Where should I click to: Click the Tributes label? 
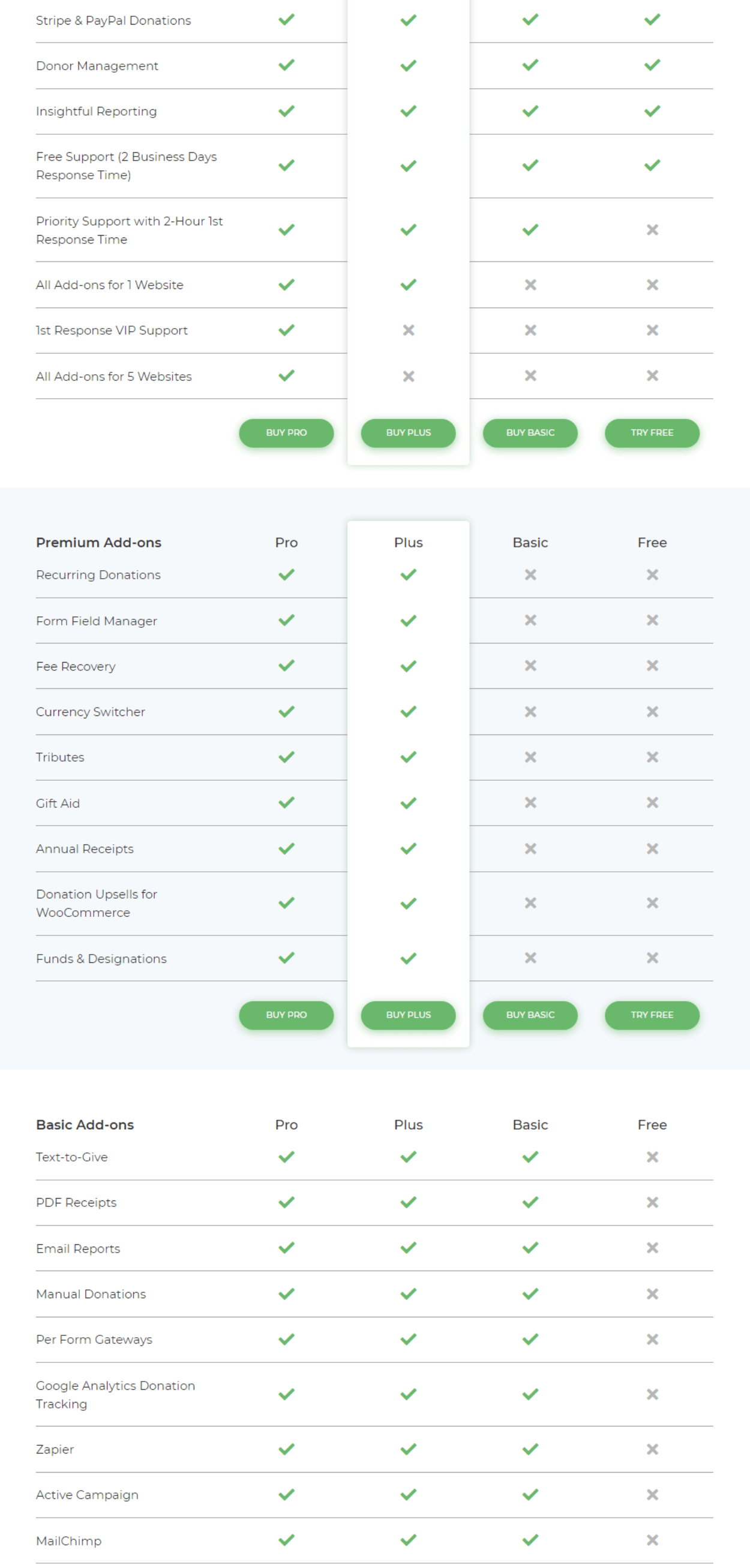click(x=60, y=757)
